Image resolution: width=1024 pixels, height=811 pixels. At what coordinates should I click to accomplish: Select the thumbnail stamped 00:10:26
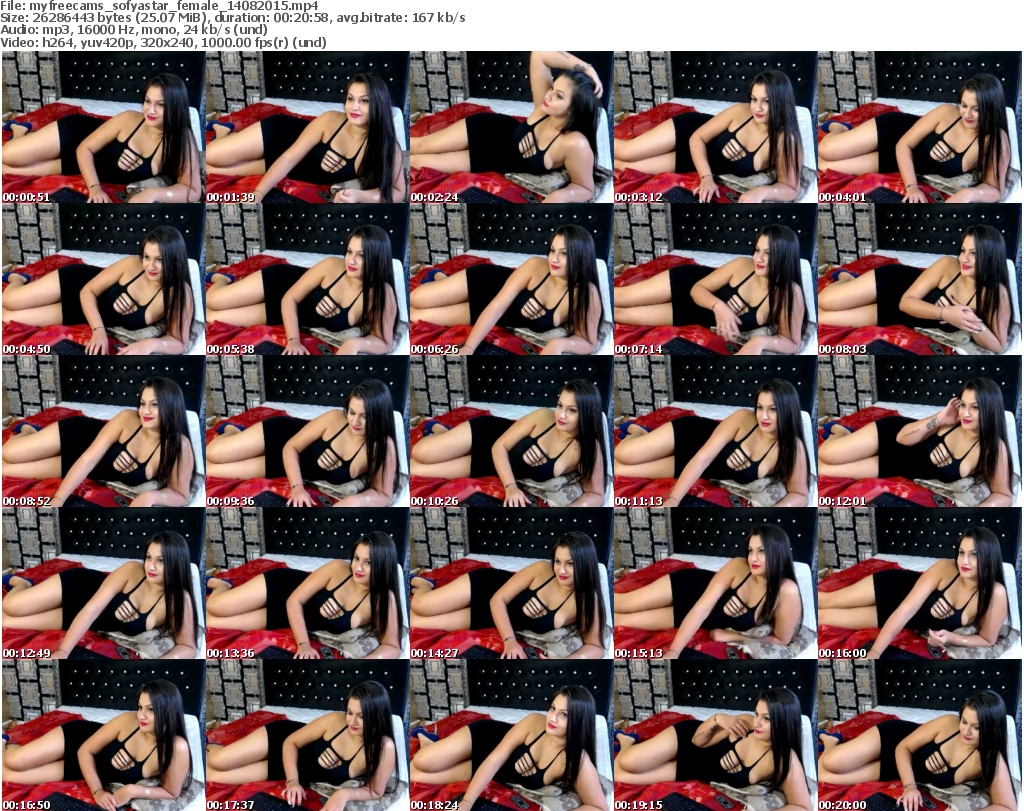point(511,432)
